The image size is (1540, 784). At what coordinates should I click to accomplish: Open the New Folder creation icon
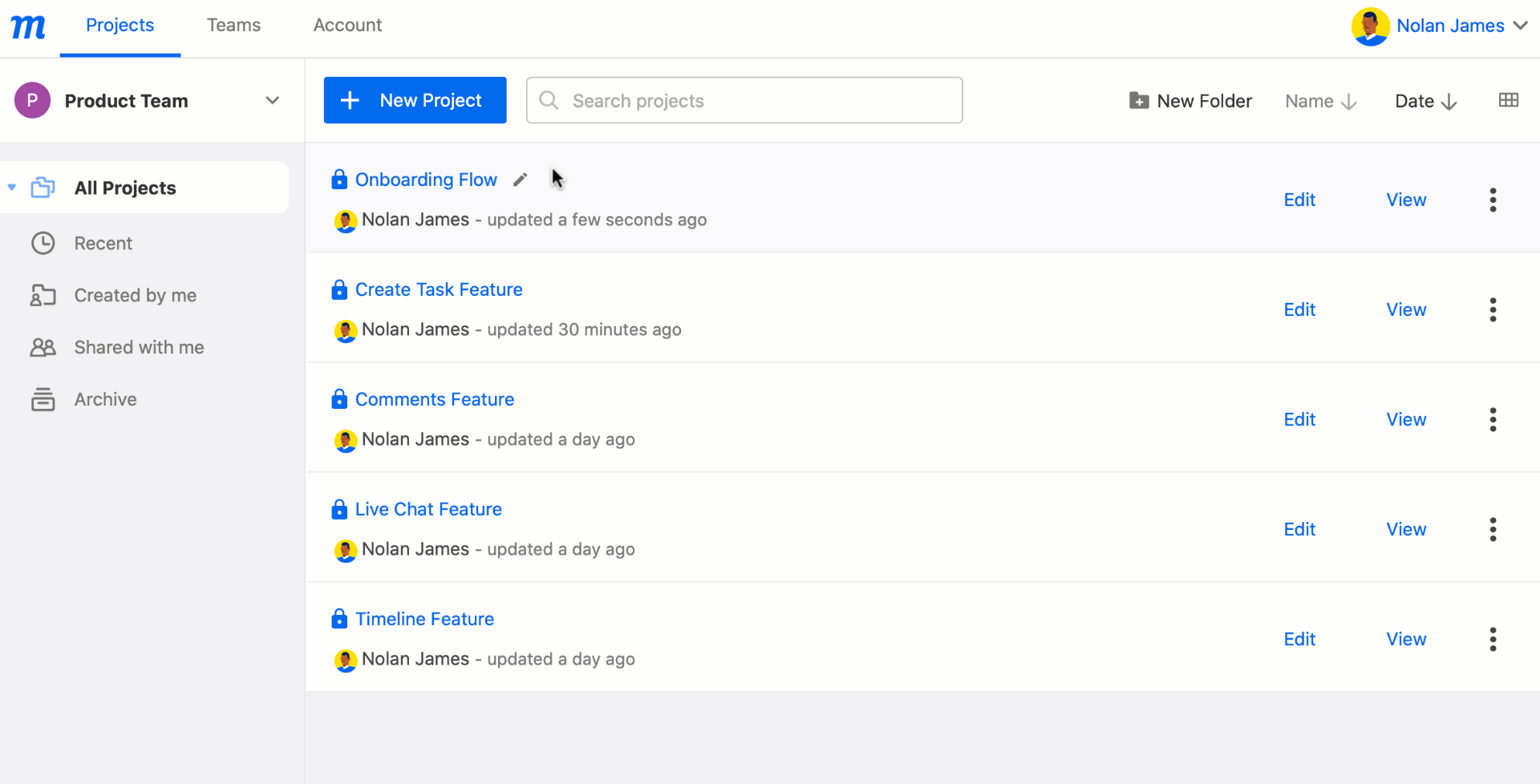coord(1140,100)
